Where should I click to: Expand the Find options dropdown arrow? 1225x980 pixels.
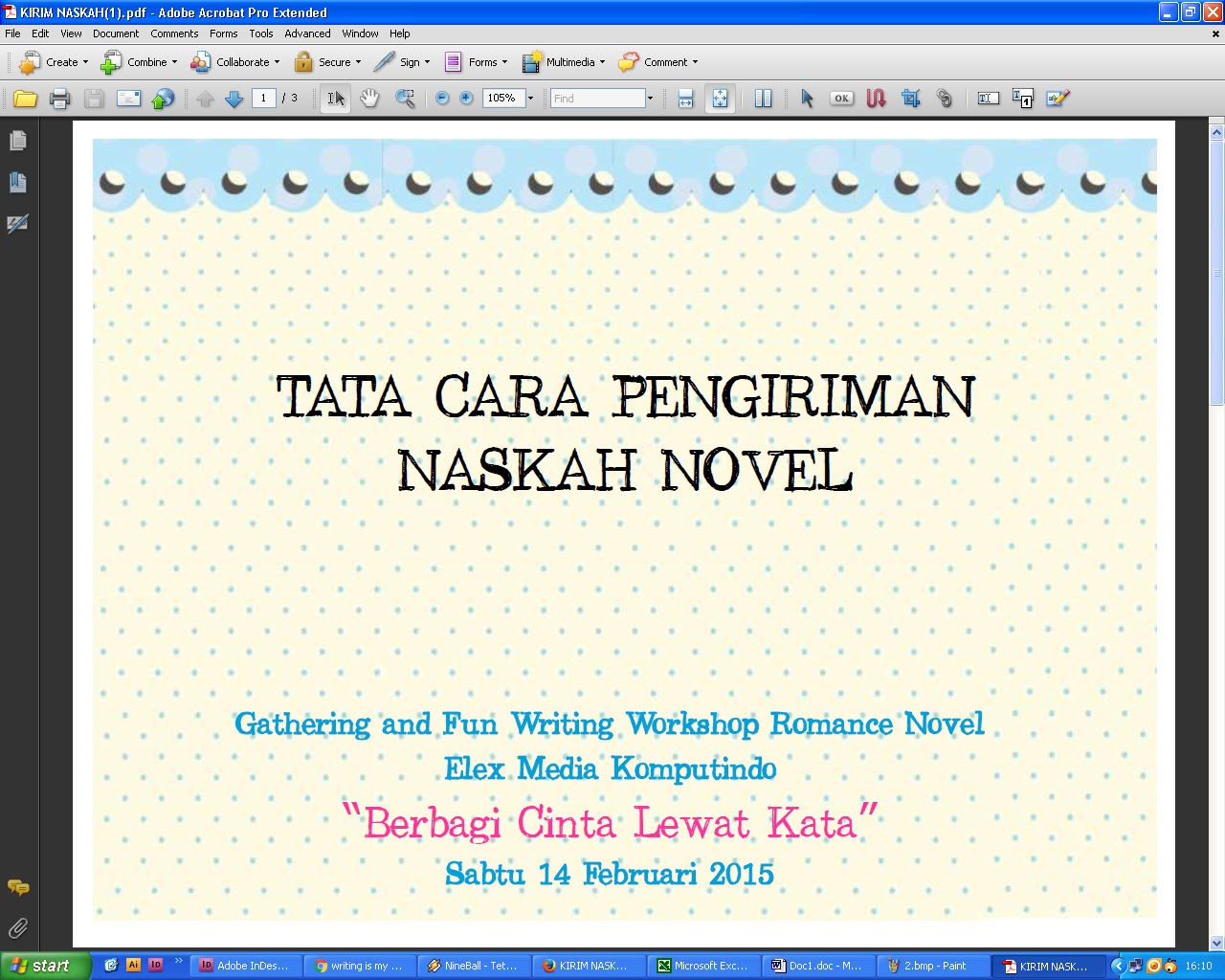(650, 99)
